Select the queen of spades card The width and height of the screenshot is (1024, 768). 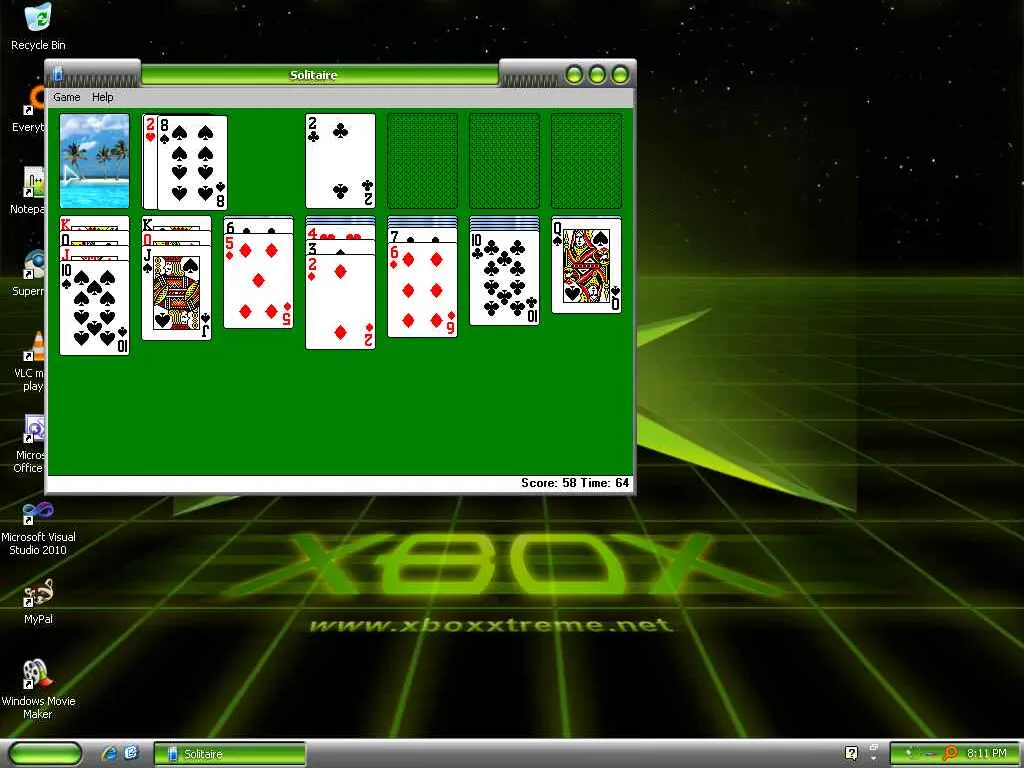[586, 266]
